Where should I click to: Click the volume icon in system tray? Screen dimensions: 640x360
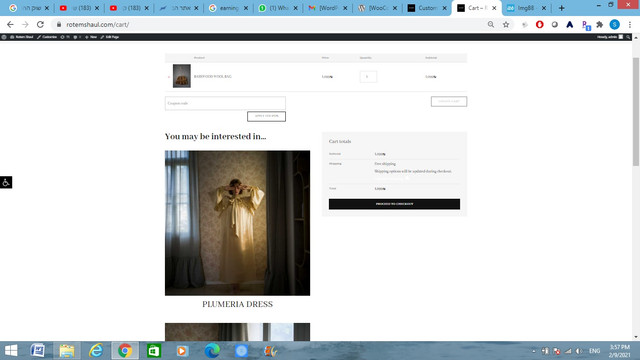579,351
